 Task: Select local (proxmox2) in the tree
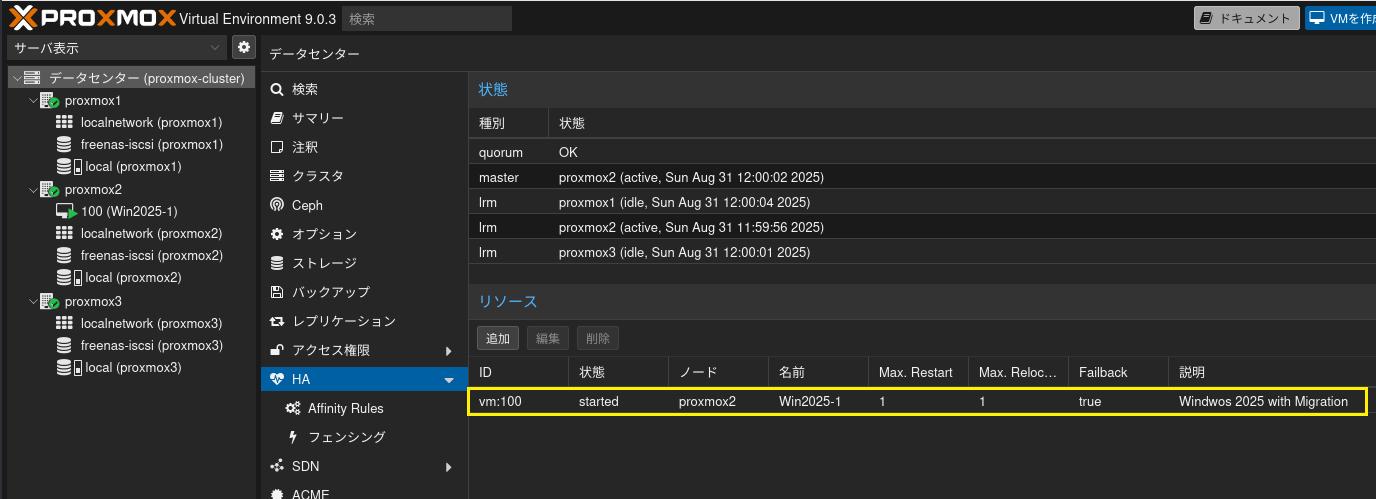pyautogui.click(x=133, y=278)
